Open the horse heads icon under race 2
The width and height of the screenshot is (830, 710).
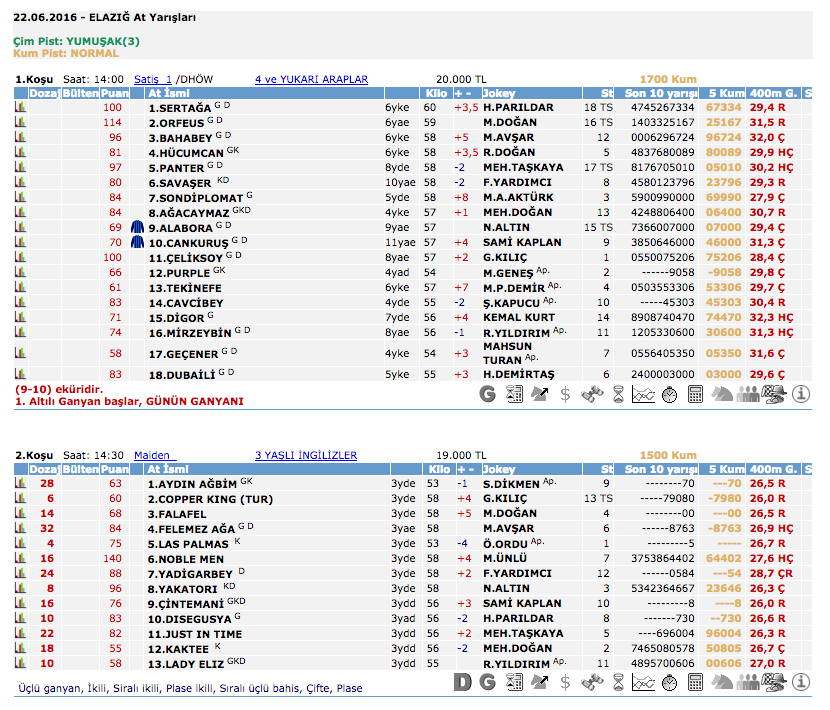tap(722, 683)
